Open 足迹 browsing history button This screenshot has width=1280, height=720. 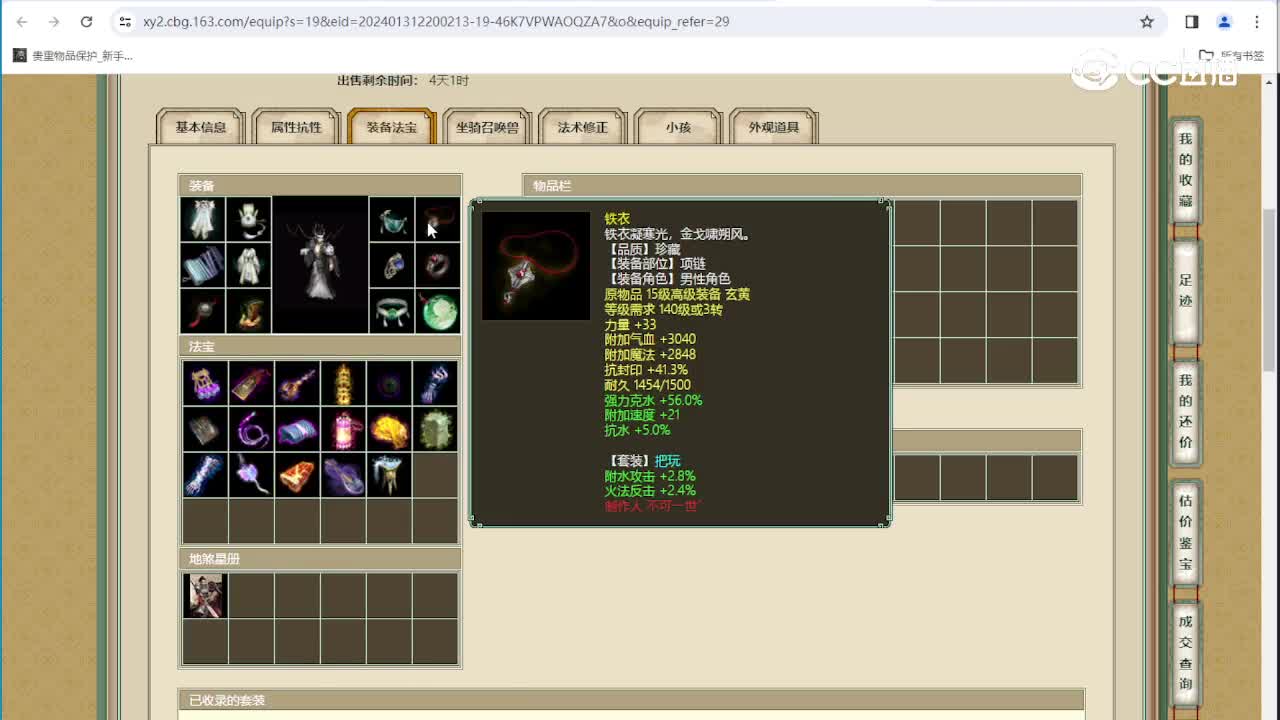pyautogui.click(x=1186, y=291)
